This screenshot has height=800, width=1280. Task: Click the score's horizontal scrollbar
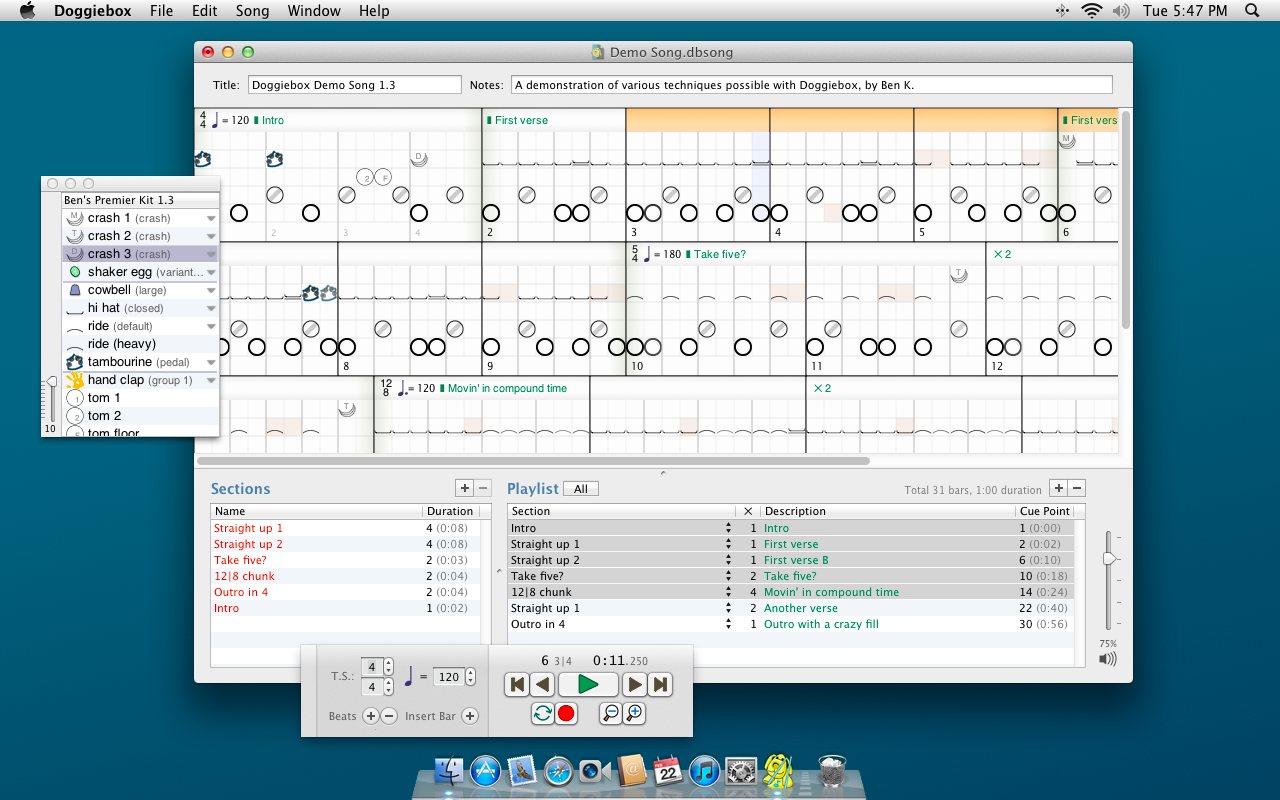534,461
